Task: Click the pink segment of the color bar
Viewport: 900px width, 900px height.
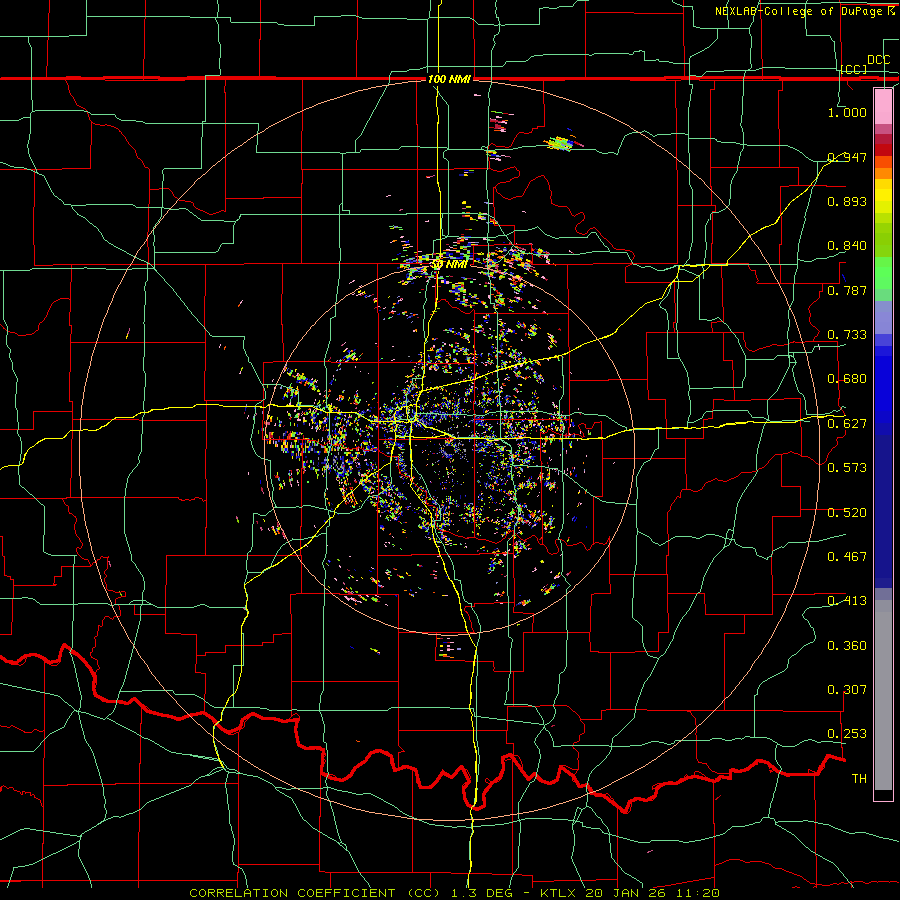Action: [883, 107]
